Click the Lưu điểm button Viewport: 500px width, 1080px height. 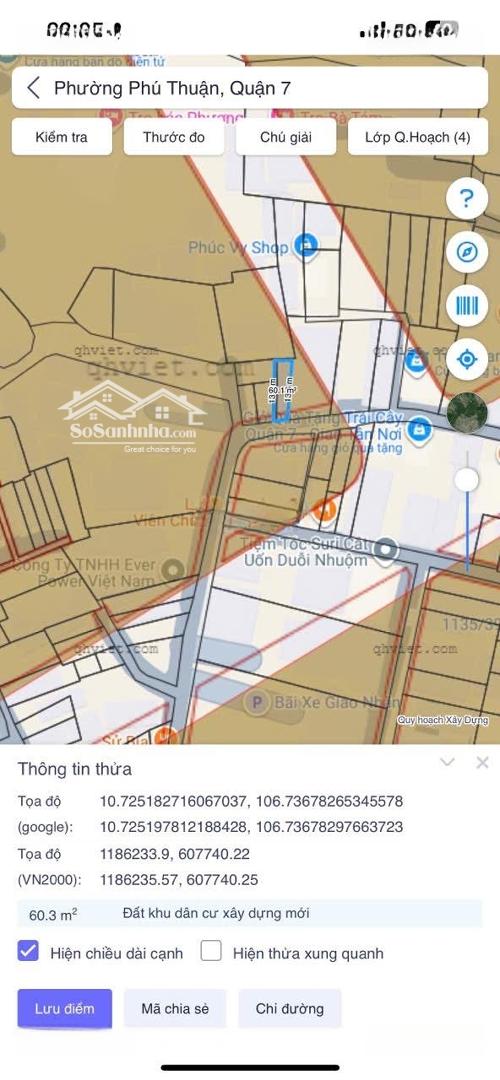tap(65, 1008)
